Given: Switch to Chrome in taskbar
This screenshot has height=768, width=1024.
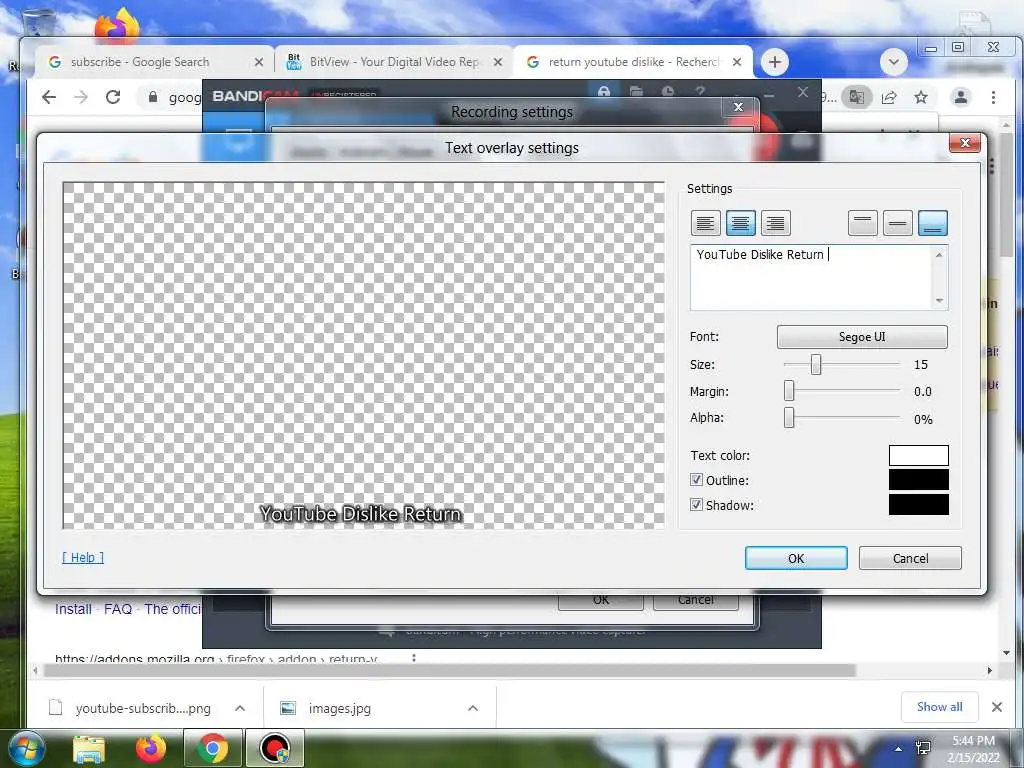Looking at the screenshot, I should pyautogui.click(x=213, y=748).
